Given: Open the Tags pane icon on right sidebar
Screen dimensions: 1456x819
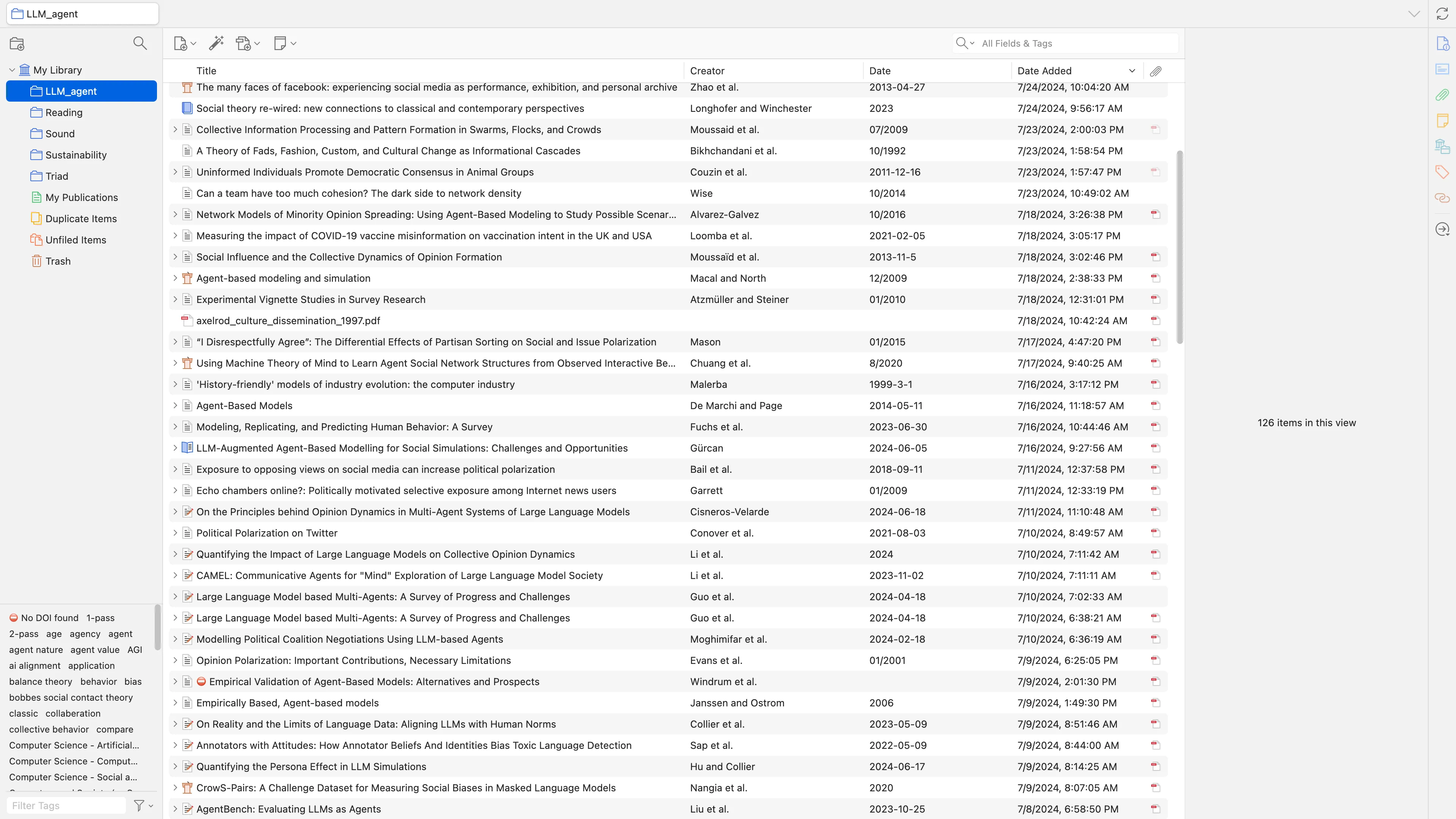Looking at the screenshot, I should coord(1442,172).
